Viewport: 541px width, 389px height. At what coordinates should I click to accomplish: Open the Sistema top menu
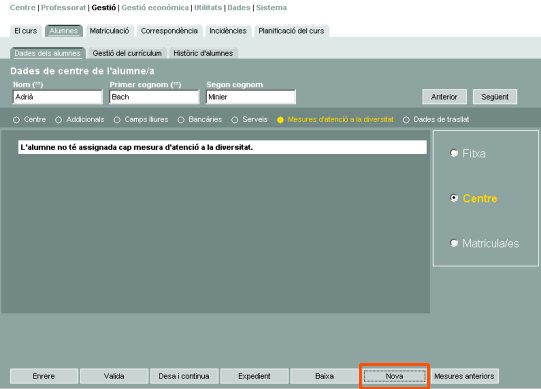[271, 8]
